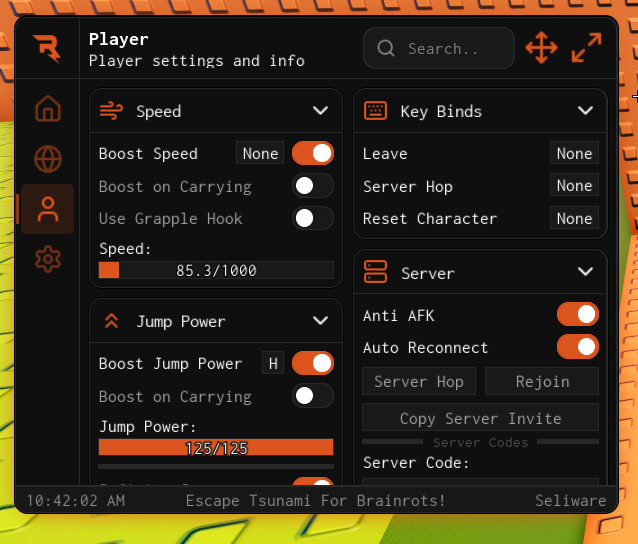Click the Server Code input box
This screenshot has height=544, width=638.
point(481,481)
